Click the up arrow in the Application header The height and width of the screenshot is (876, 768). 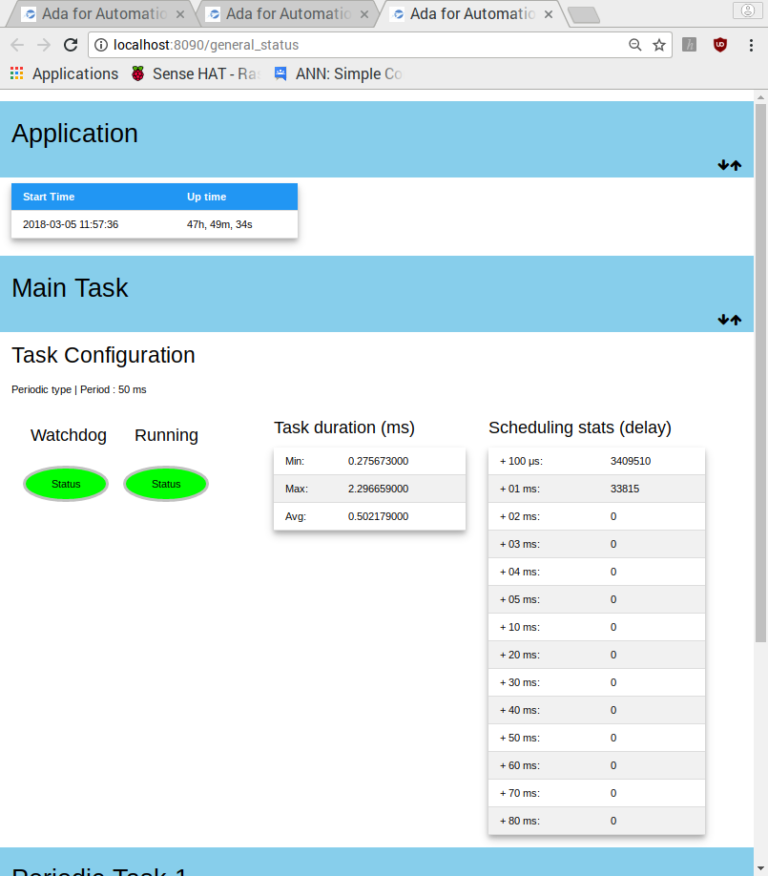(736, 165)
